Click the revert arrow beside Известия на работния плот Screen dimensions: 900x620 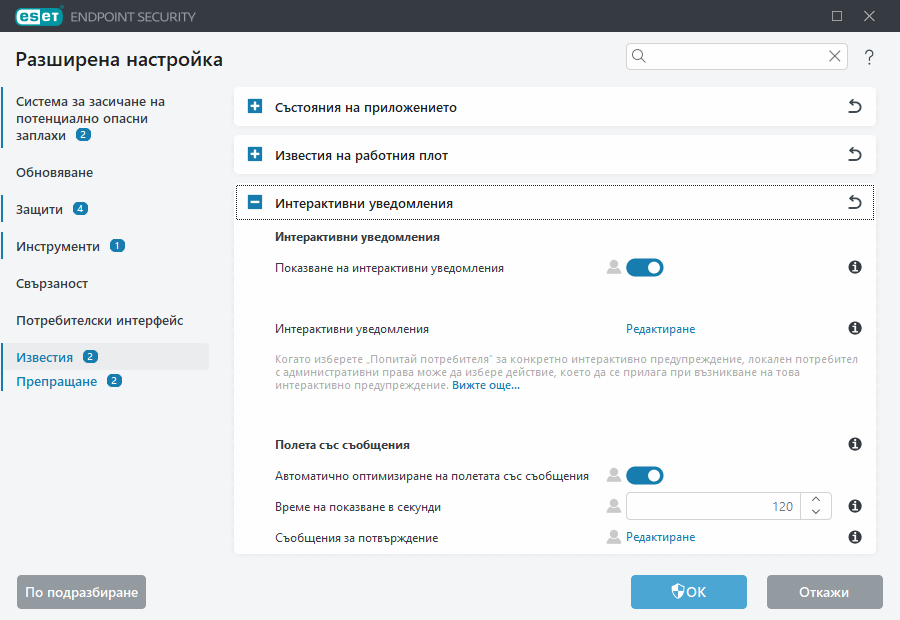[855, 155]
